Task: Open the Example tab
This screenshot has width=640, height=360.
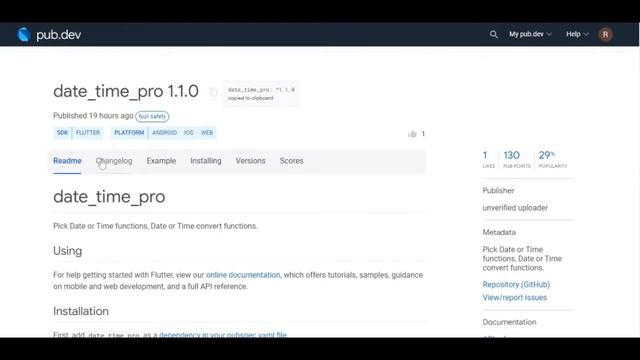Action: [161, 161]
